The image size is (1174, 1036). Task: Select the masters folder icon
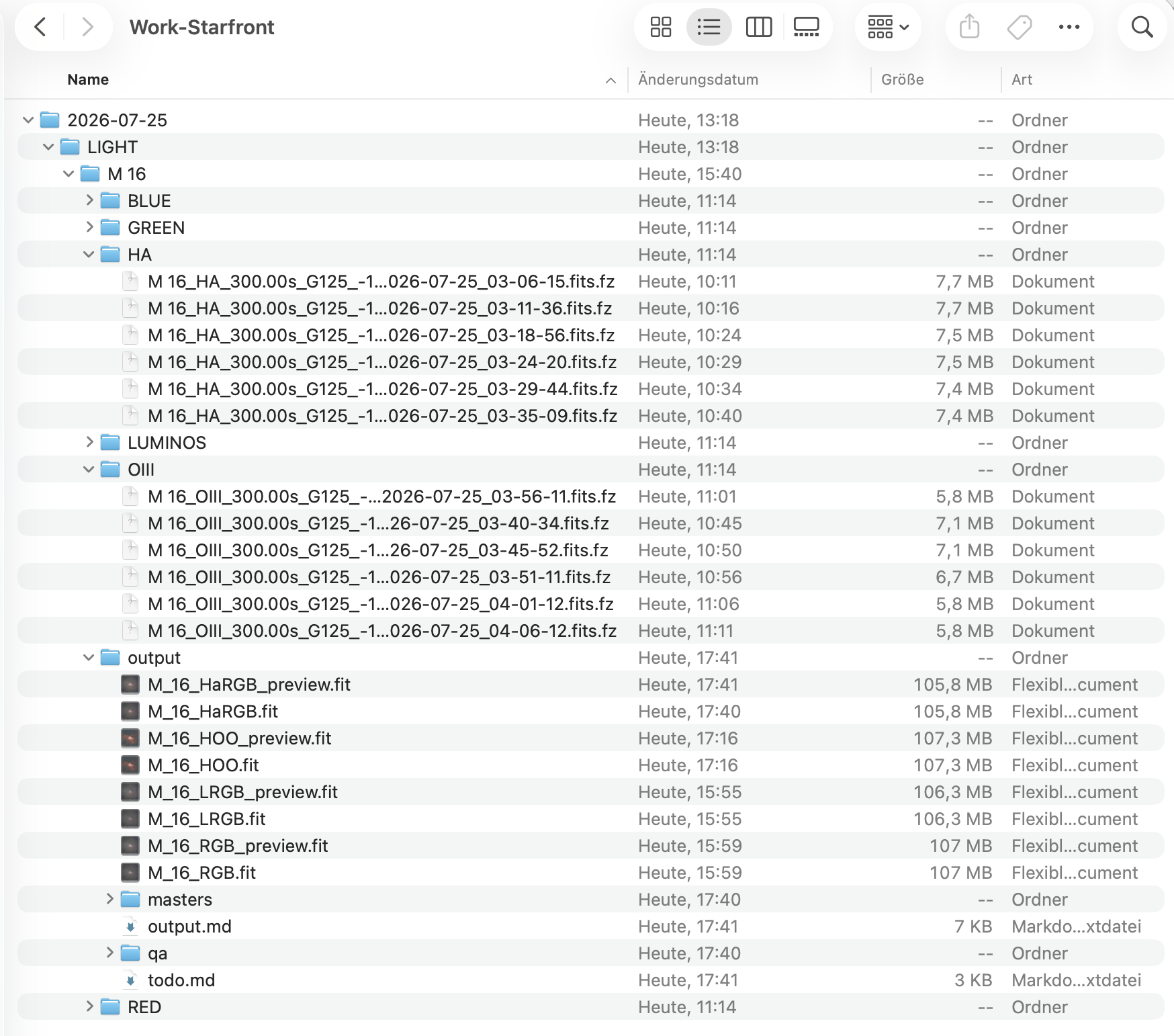tap(130, 900)
